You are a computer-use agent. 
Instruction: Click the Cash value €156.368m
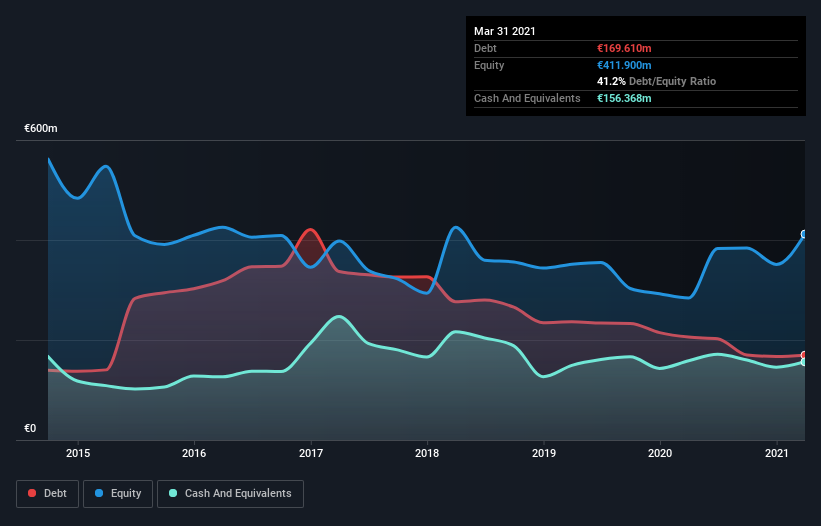pos(624,98)
